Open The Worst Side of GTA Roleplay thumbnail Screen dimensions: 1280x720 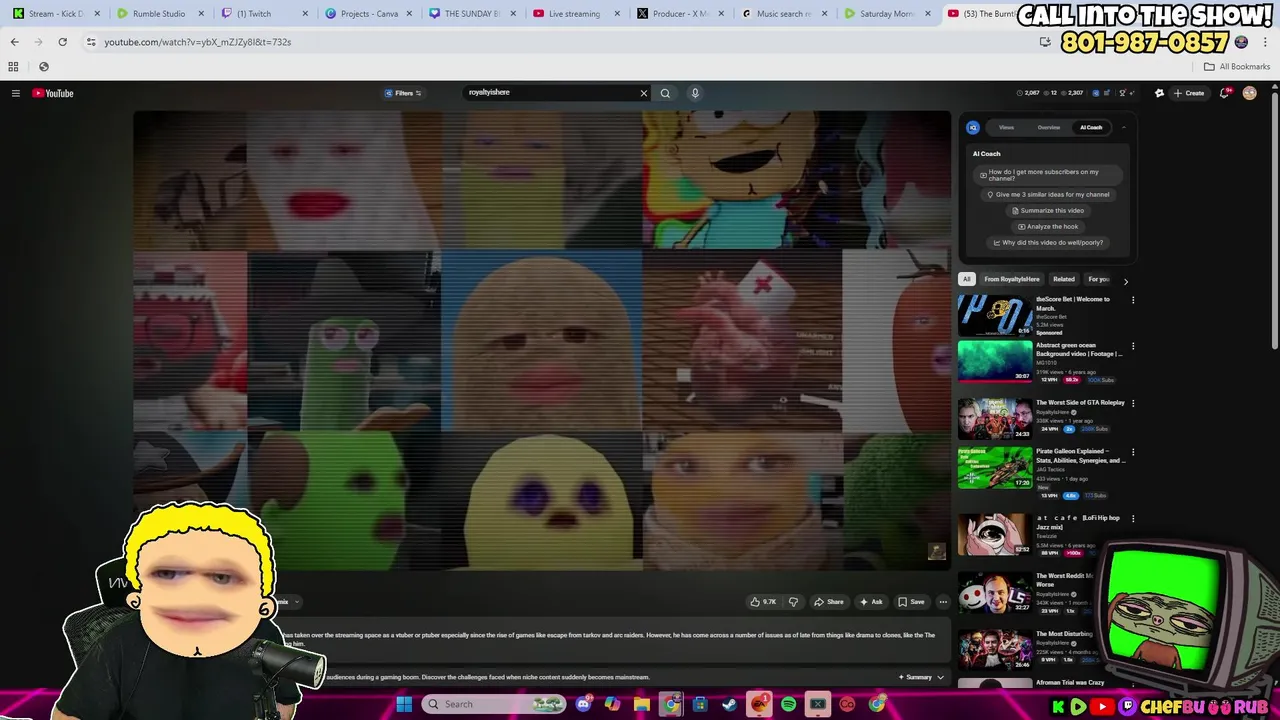995,419
